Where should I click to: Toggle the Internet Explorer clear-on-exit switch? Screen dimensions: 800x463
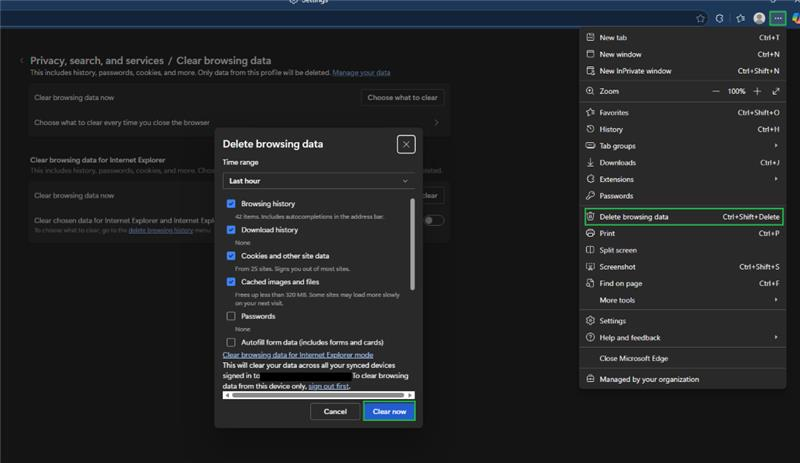pos(434,221)
